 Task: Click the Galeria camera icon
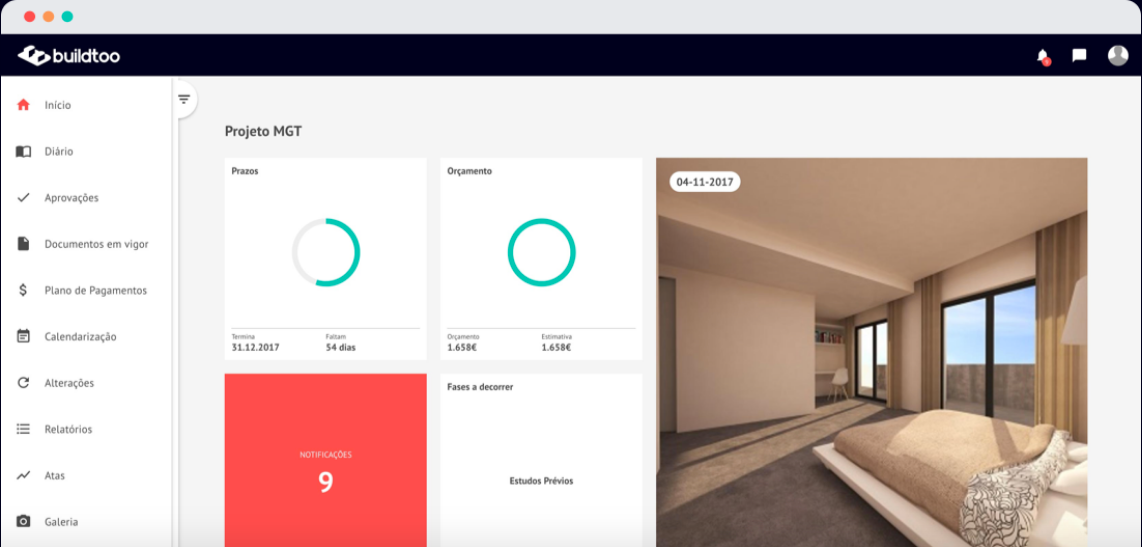tap(24, 521)
